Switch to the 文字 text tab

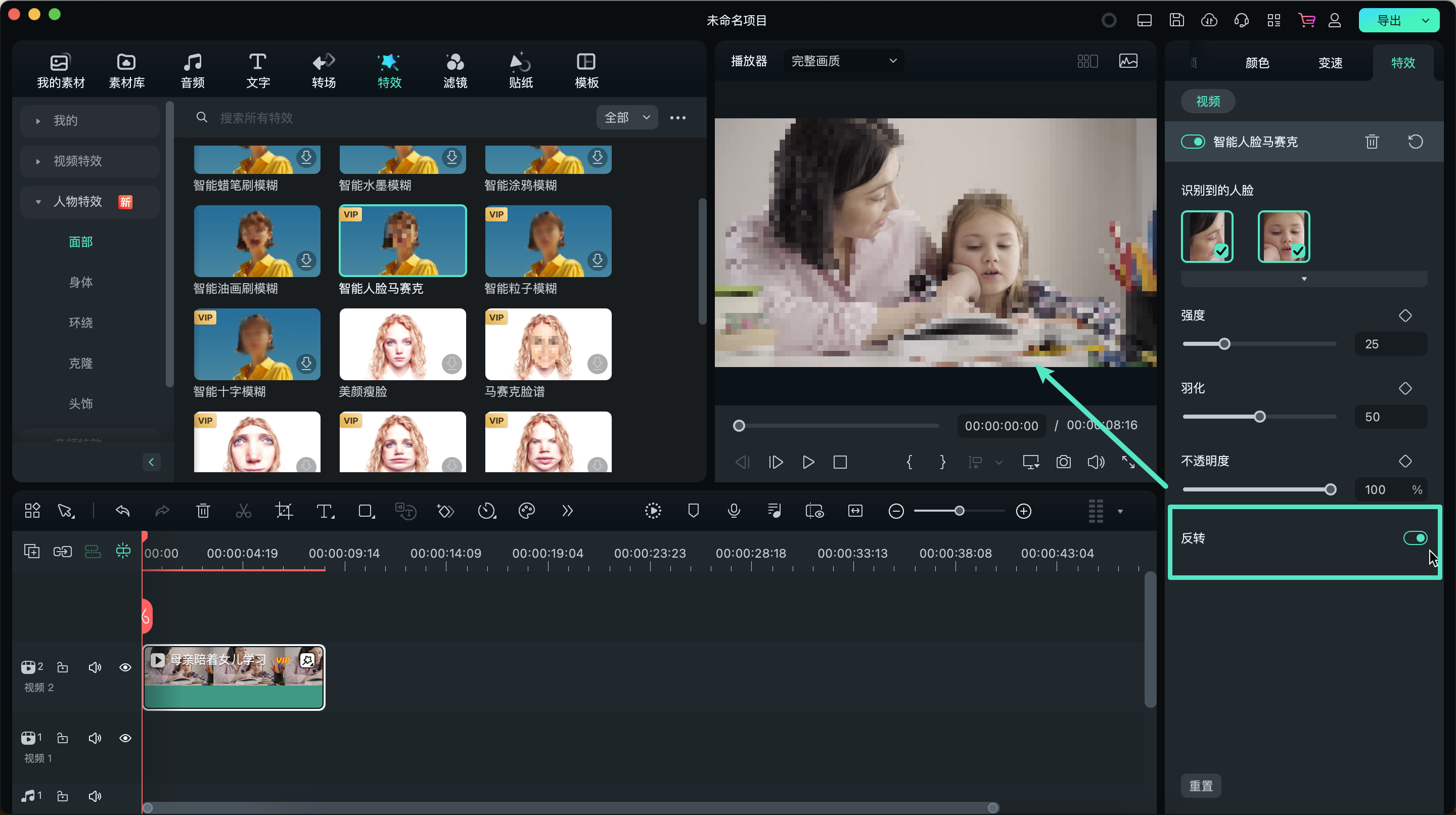click(258, 71)
